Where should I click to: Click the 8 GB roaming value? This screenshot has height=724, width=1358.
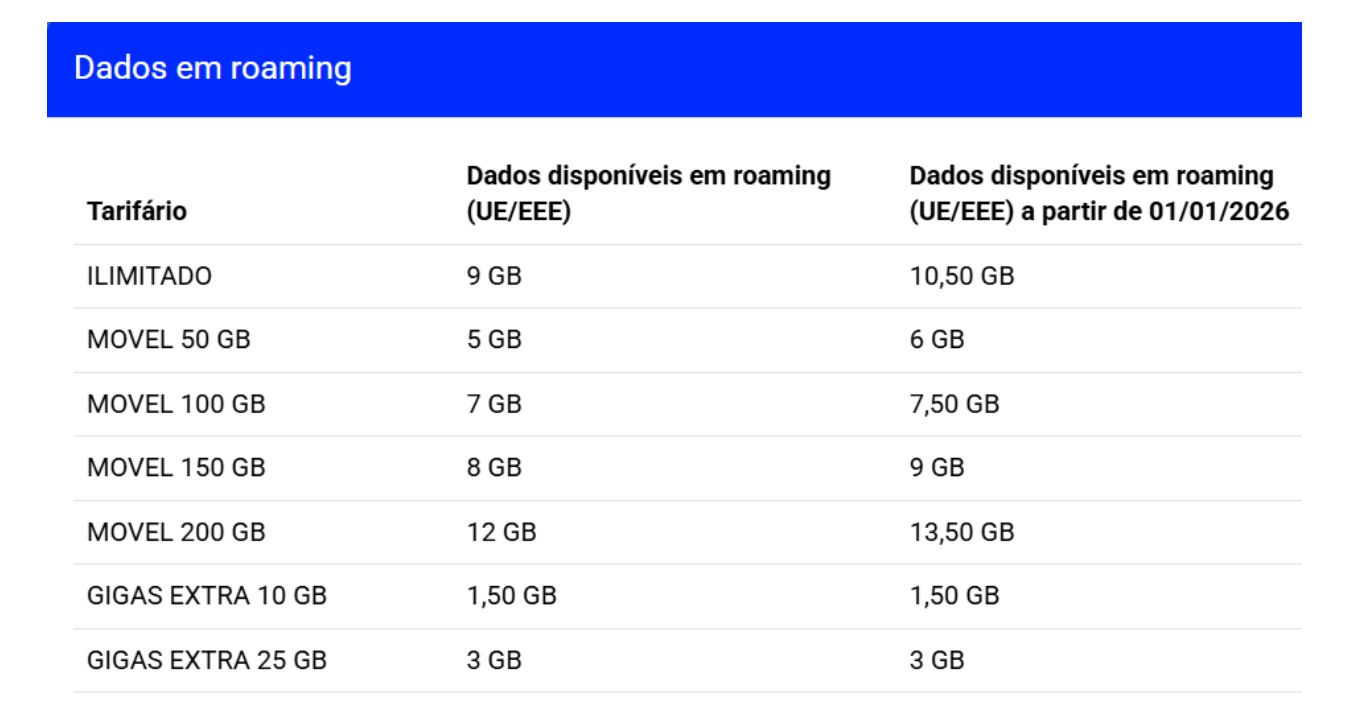(x=494, y=468)
